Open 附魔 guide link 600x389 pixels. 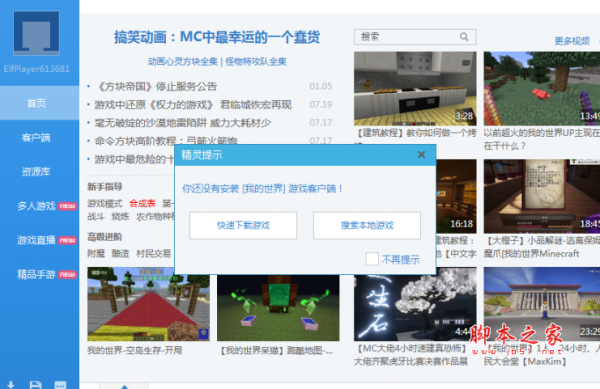pos(96,254)
